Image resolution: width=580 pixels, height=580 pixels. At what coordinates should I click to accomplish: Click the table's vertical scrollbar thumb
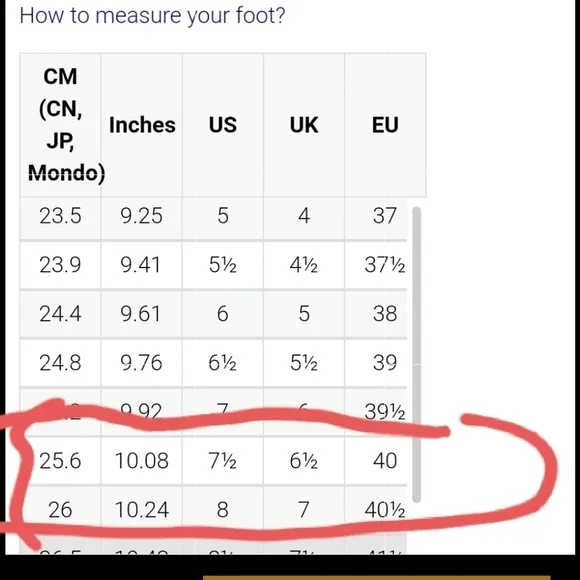point(417,354)
